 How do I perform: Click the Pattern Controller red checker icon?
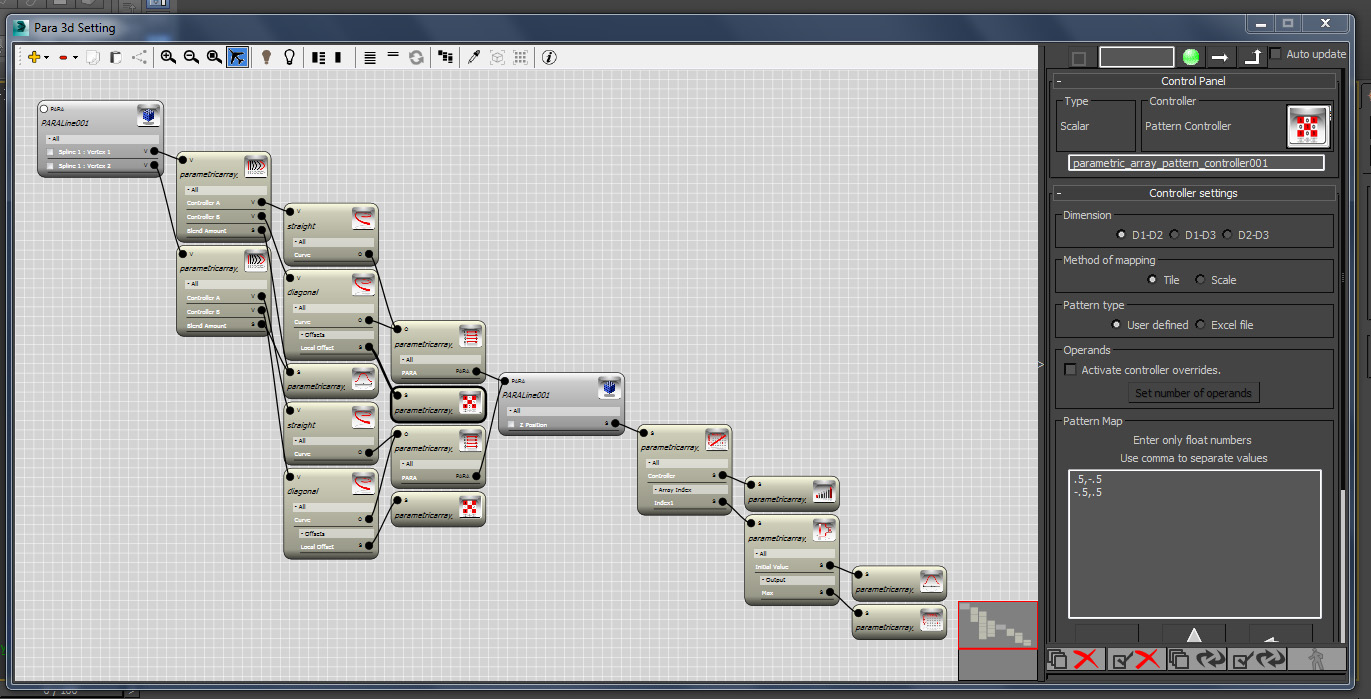click(x=1307, y=127)
